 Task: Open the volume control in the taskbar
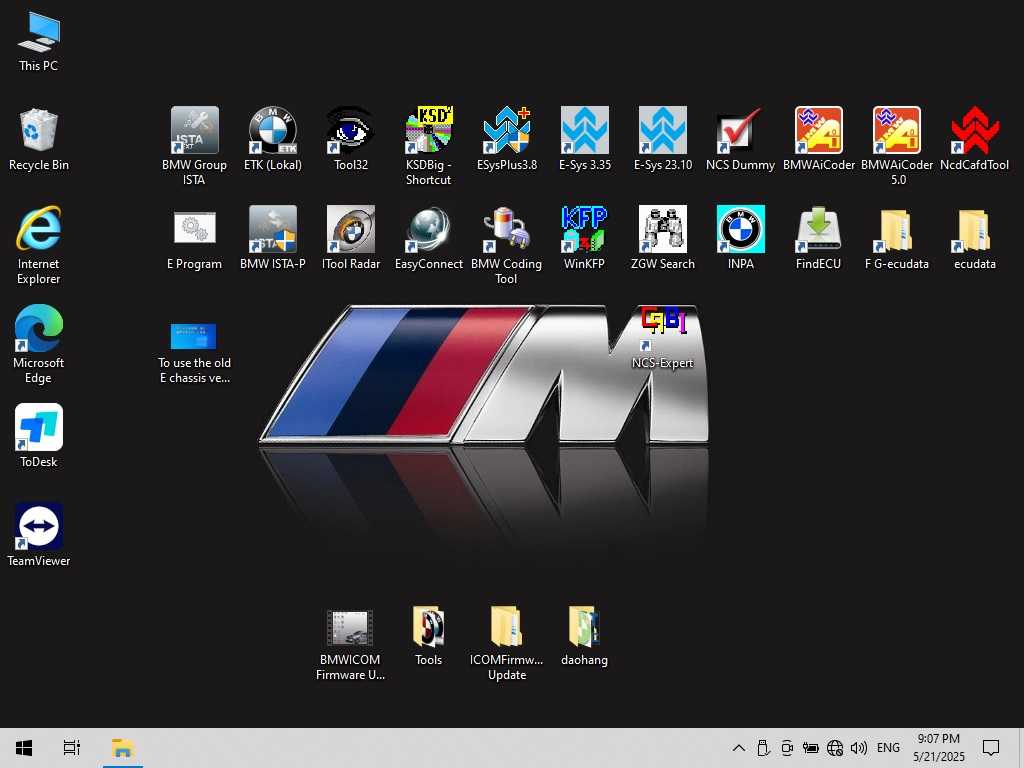click(859, 747)
